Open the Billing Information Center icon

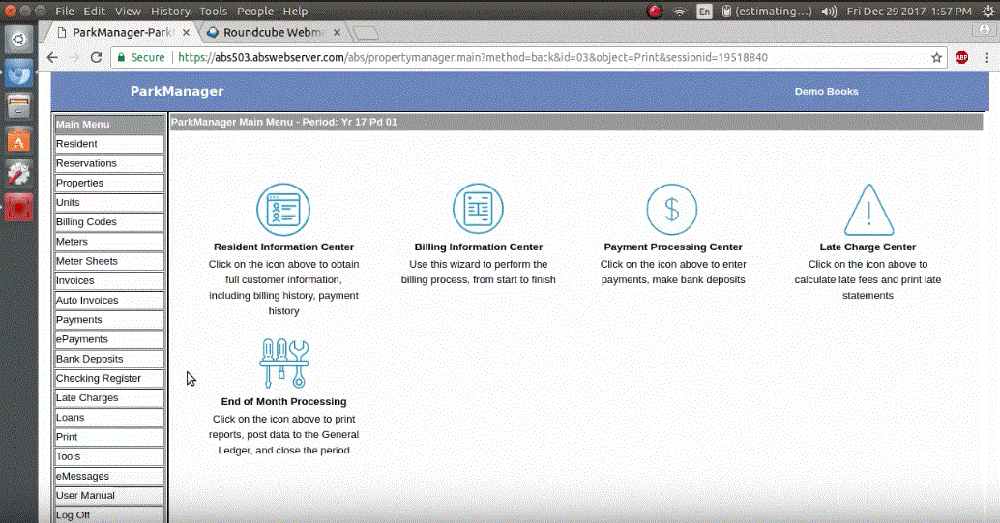click(478, 209)
